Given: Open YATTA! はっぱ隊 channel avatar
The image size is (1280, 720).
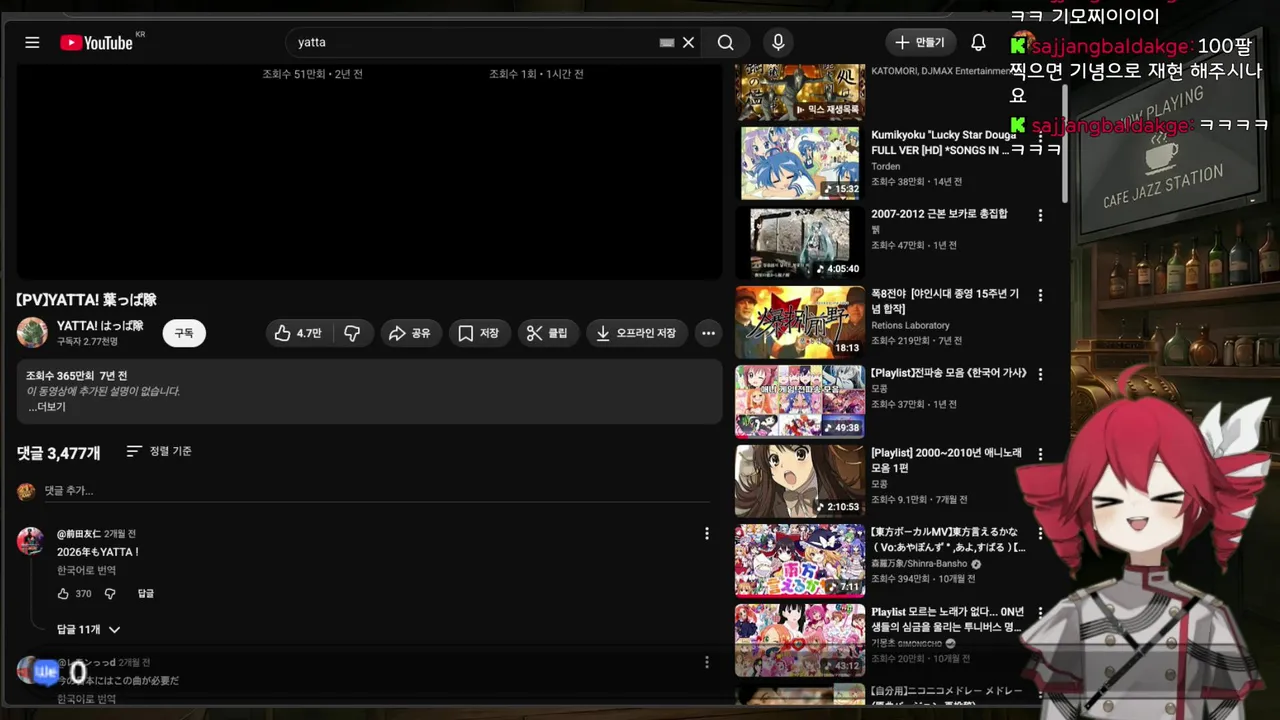Looking at the screenshot, I should coord(32,333).
